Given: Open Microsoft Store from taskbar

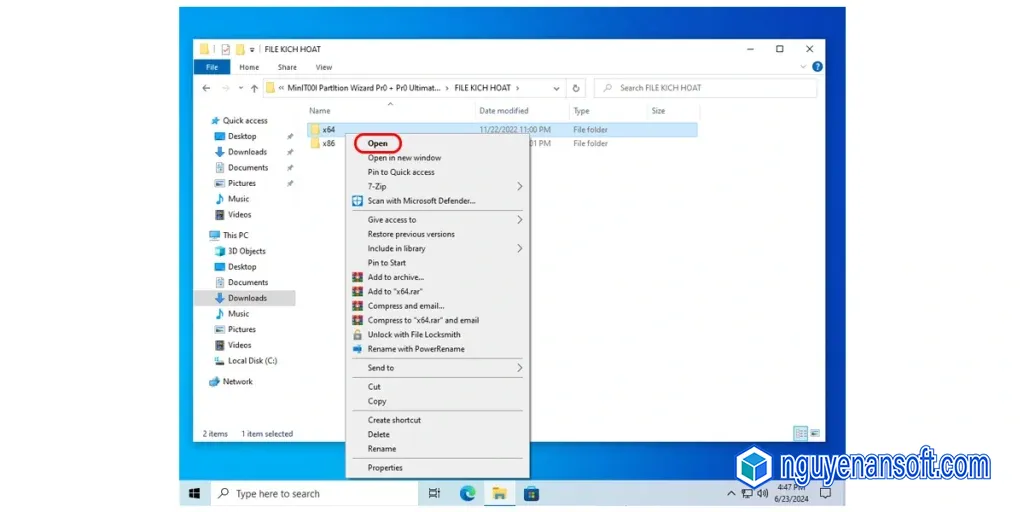Looking at the screenshot, I should pyautogui.click(x=531, y=494).
